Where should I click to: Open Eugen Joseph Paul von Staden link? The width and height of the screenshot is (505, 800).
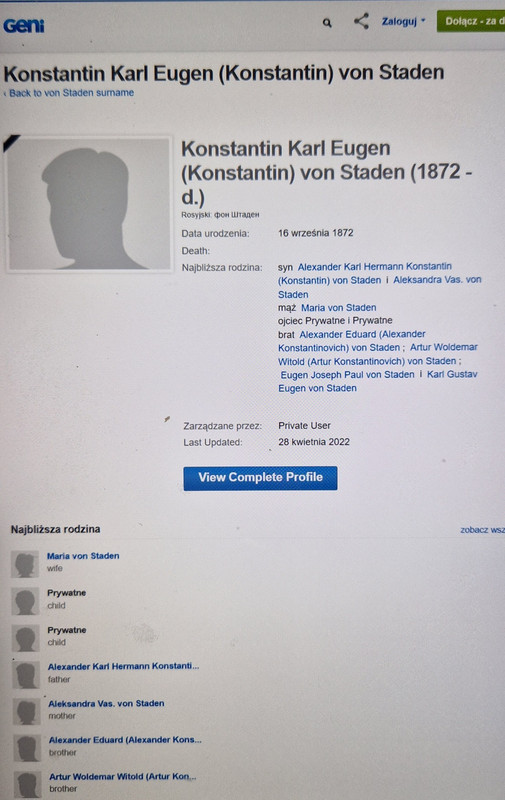point(347,374)
